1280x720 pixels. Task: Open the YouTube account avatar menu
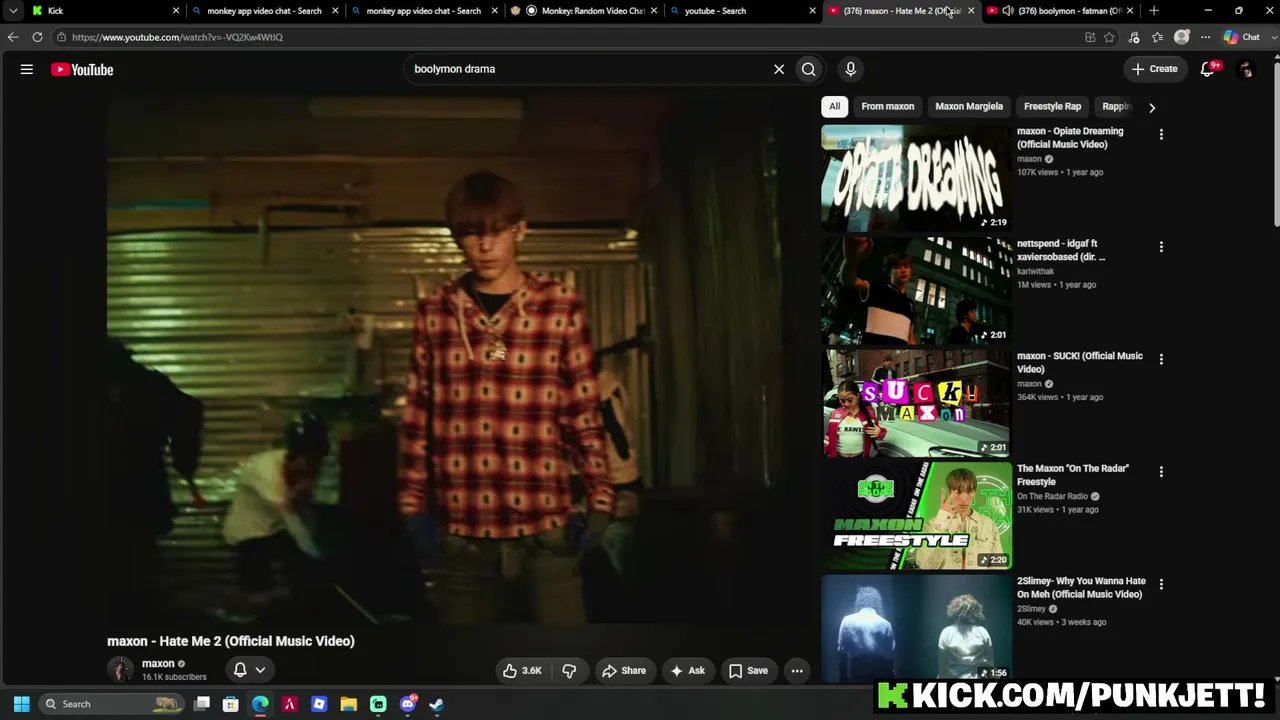click(1246, 69)
